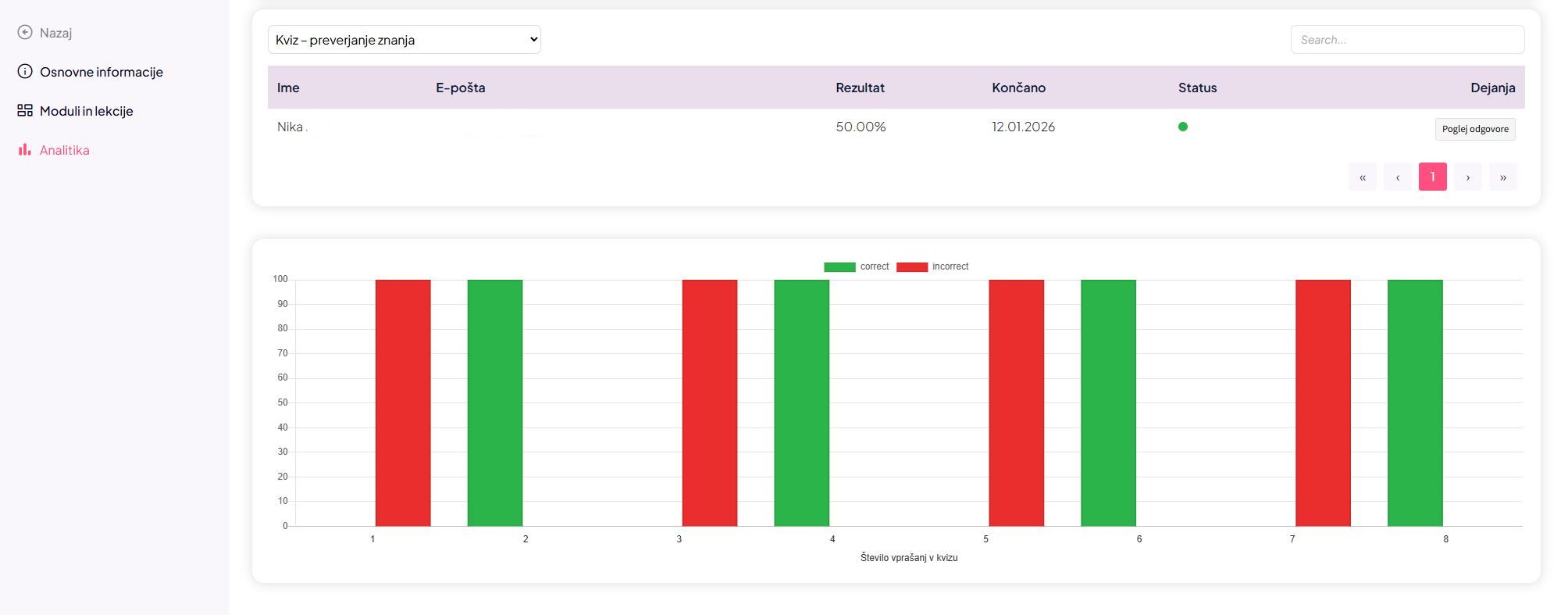Click the Search input field
Viewport: 1568px width, 615px height.
click(x=1406, y=40)
